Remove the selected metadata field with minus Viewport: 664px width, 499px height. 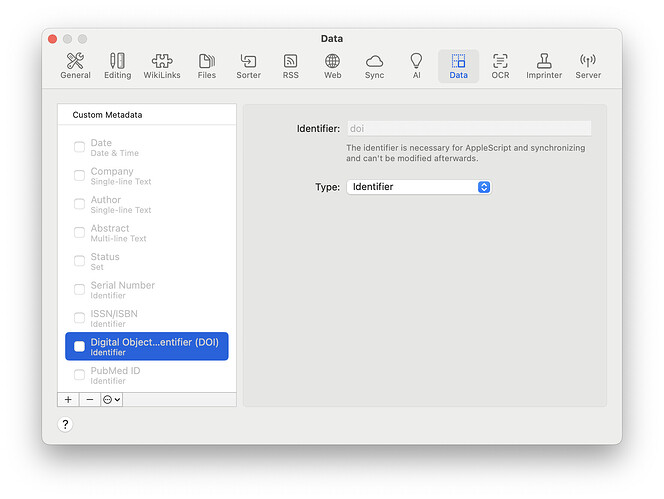(x=89, y=399)
